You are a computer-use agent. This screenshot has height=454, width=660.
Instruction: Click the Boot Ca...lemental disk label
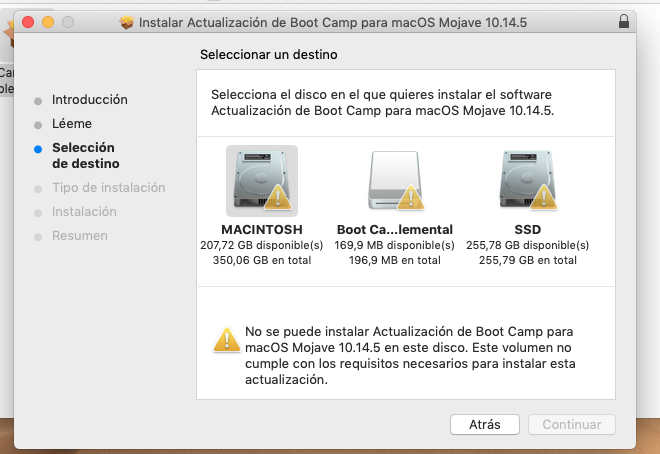point(395,228)
